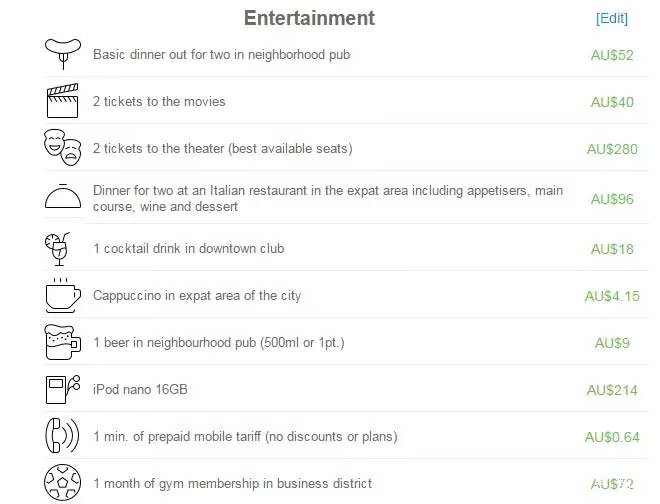Click the AU$4.15 cappuccino price
This screenshot has width=660, height=504.
tap(612, 296)
